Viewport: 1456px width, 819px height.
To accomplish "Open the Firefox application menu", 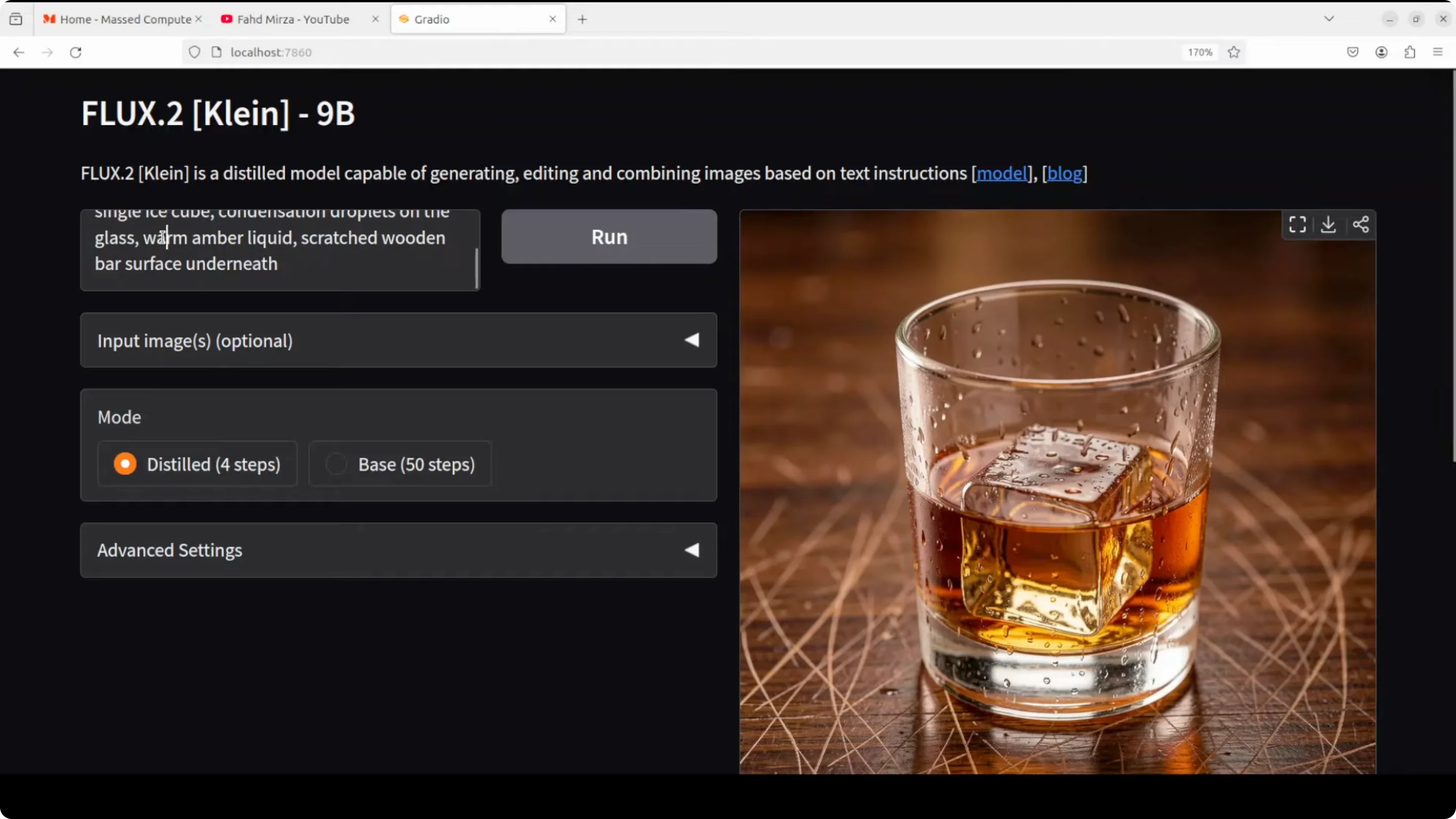I will pyautogui.click(x=1438, y=52).
